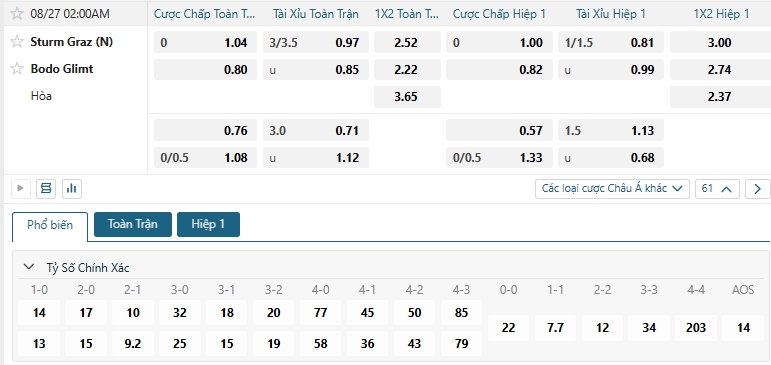Star the Sturm Graz (N) team
The height and width of the screenshot is (365, 771).
click(17, 42)
